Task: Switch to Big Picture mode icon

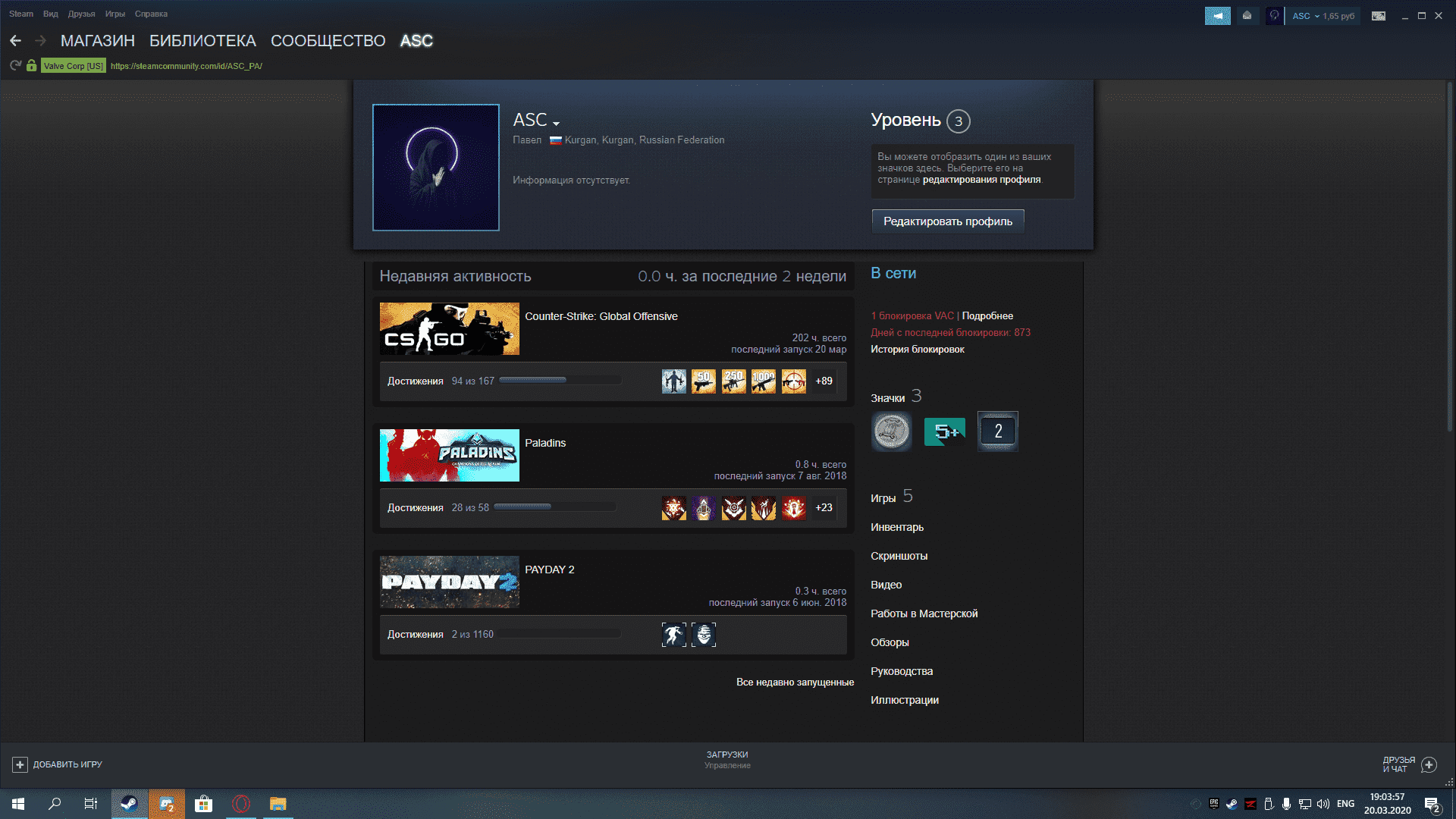Action: 1379,16
